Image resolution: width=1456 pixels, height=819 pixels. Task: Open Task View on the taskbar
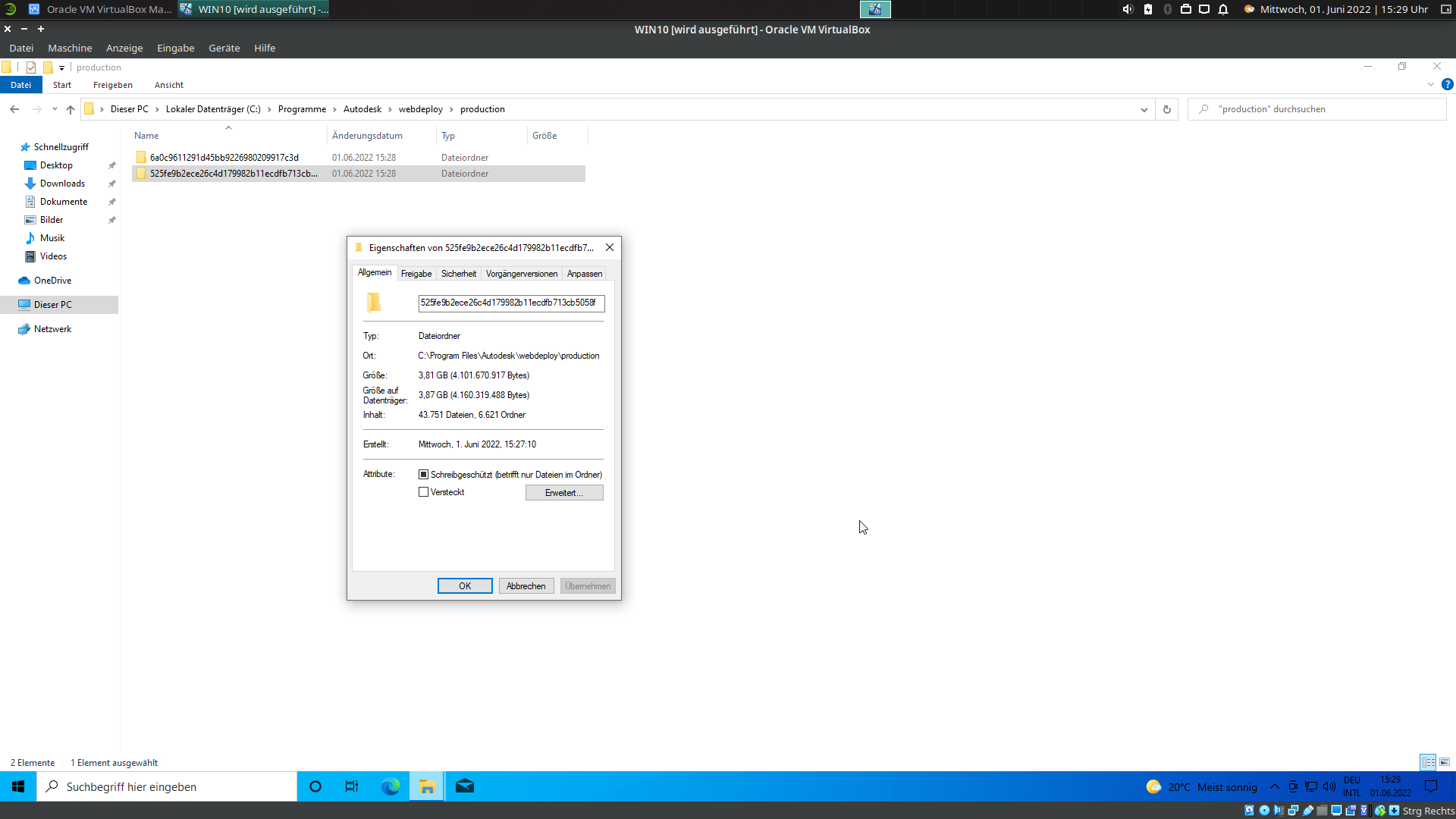(351, 786)
